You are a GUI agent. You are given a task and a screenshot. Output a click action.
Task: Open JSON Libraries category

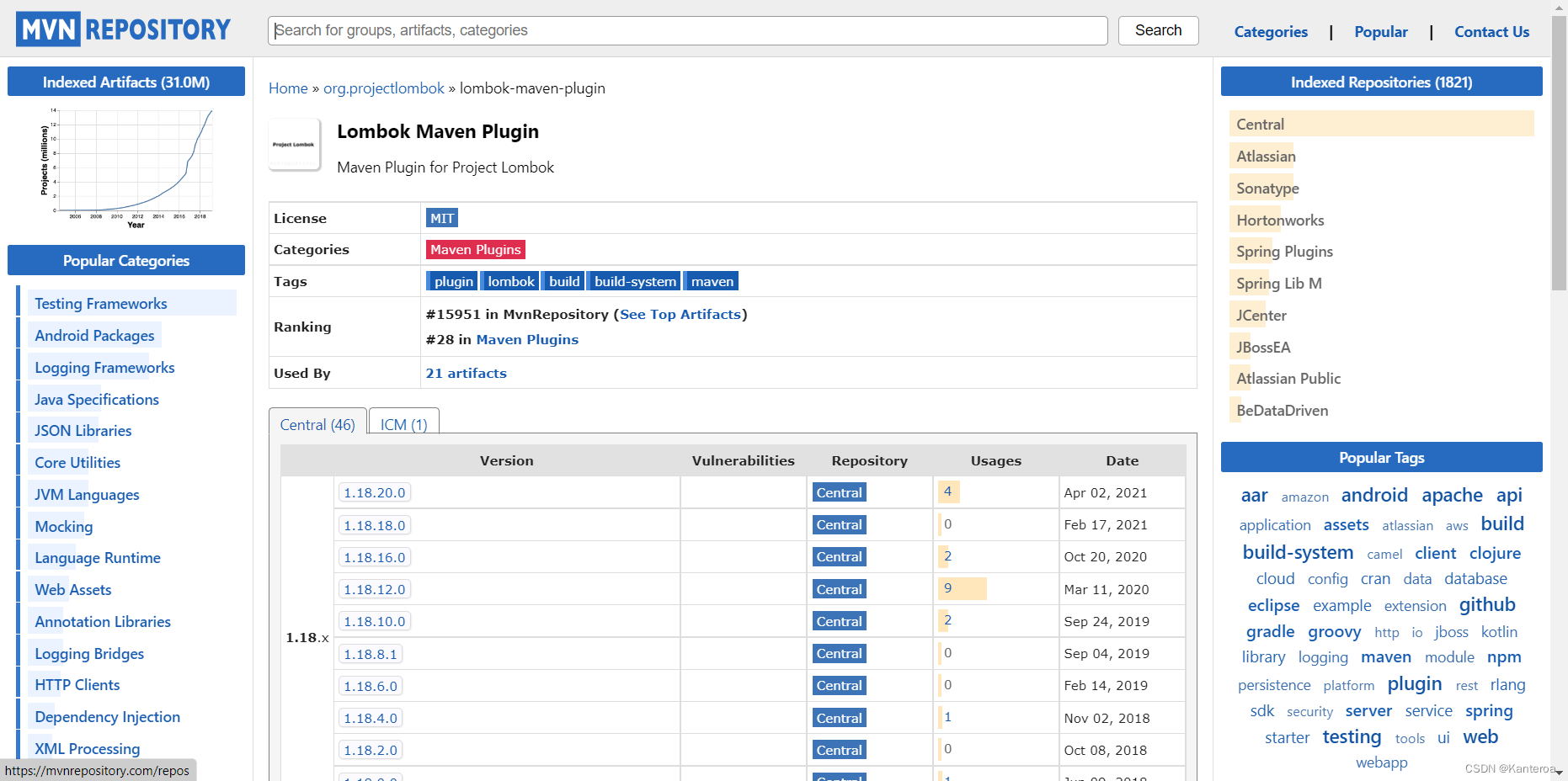83,431
